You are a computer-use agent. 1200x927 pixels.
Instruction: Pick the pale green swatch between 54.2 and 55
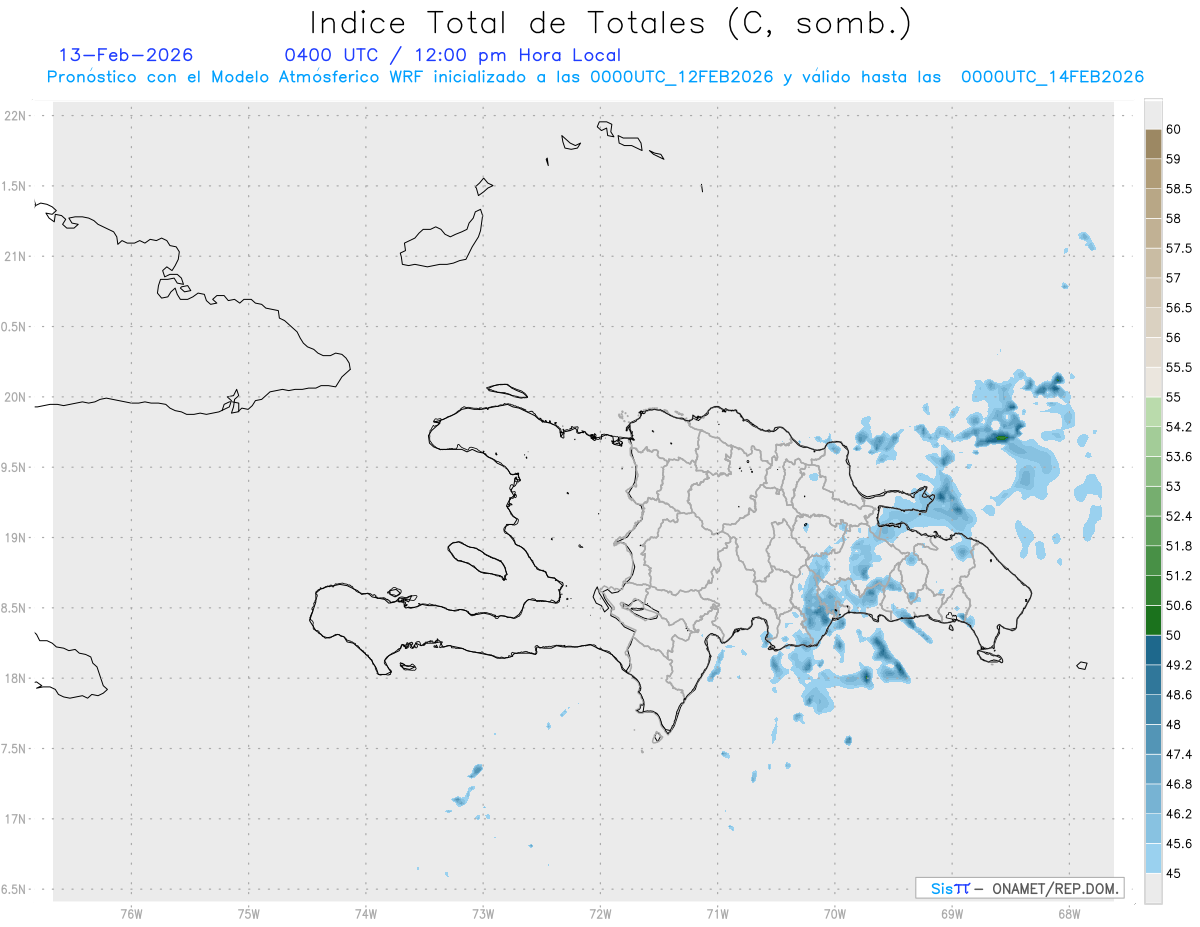(x=1153, y=412)
